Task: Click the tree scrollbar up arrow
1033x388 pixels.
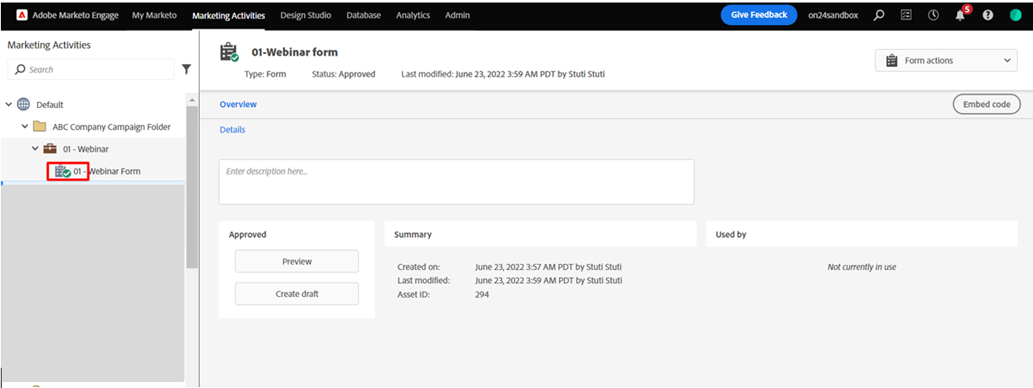Action: 192,100
